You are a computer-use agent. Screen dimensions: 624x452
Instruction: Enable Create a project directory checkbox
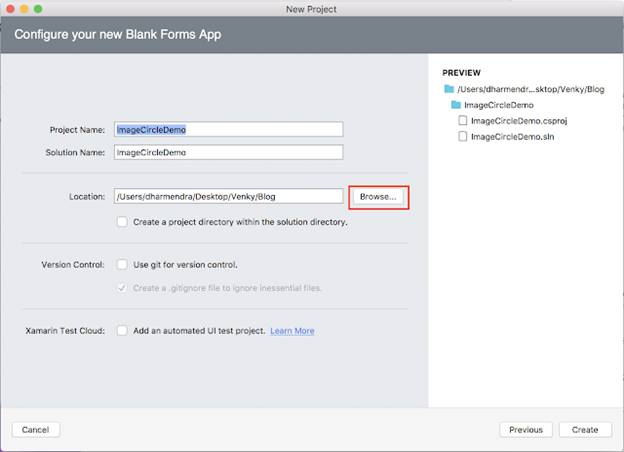pyautogui.click(x=122, y=222)
